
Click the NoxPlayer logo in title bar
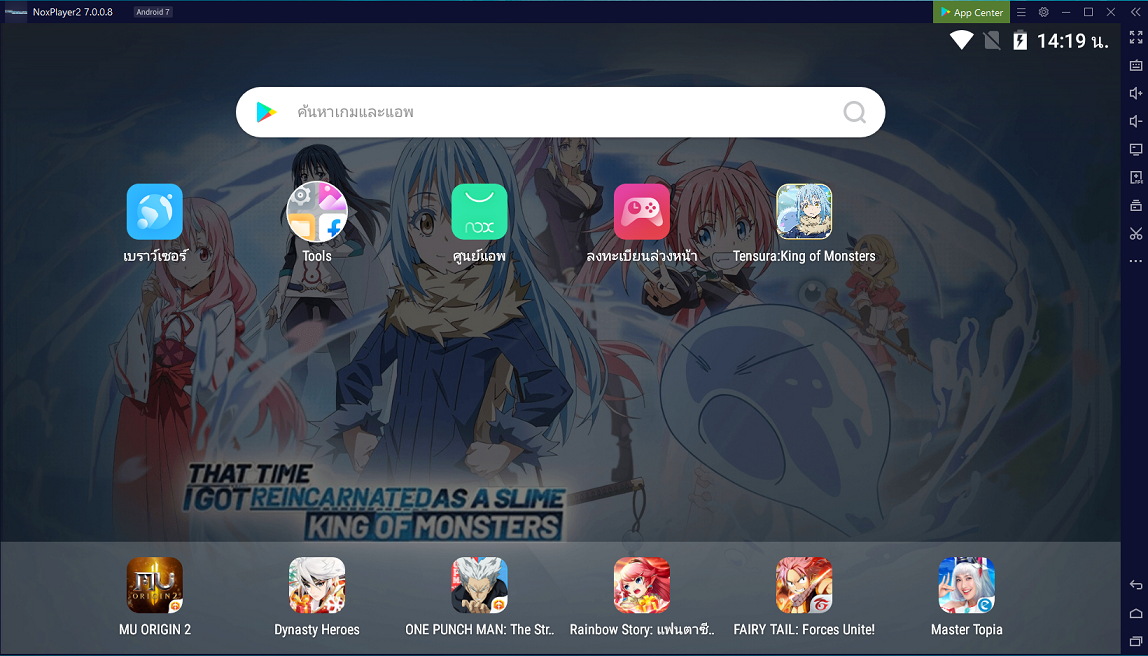click(x=15, y=12)
